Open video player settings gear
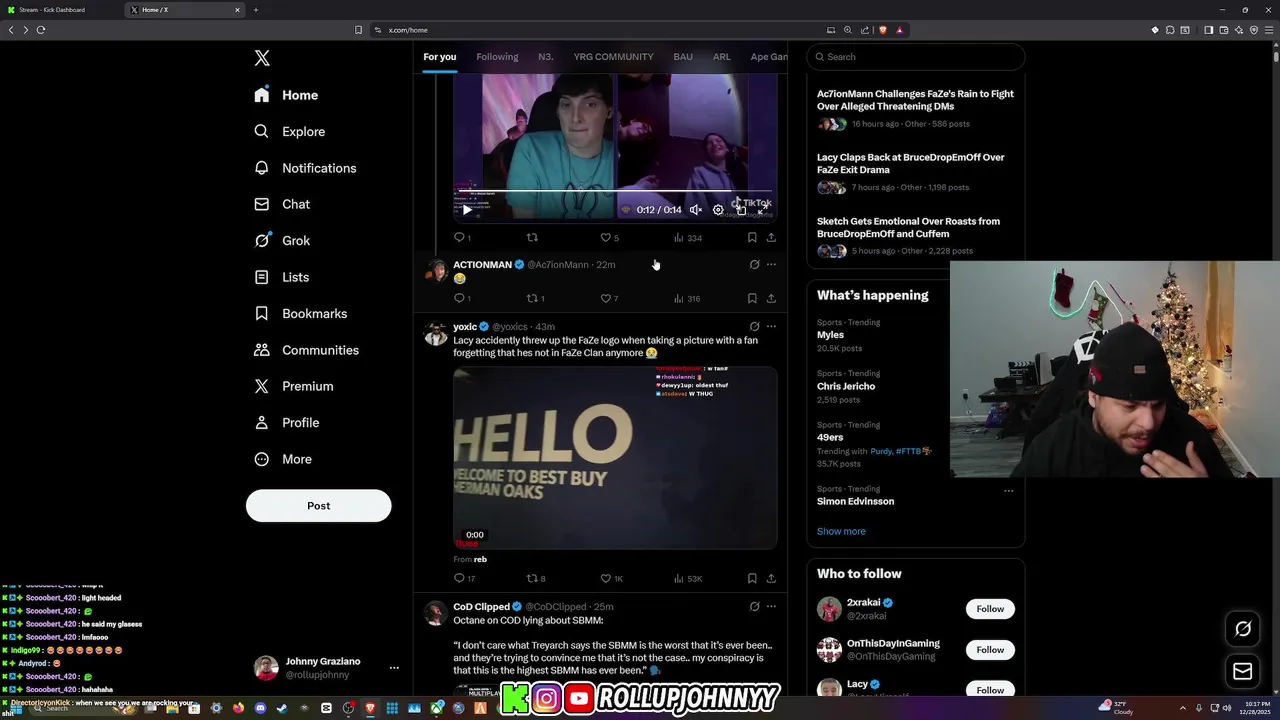The height and width of the screenshot is (720, 1280). point(718,210)
